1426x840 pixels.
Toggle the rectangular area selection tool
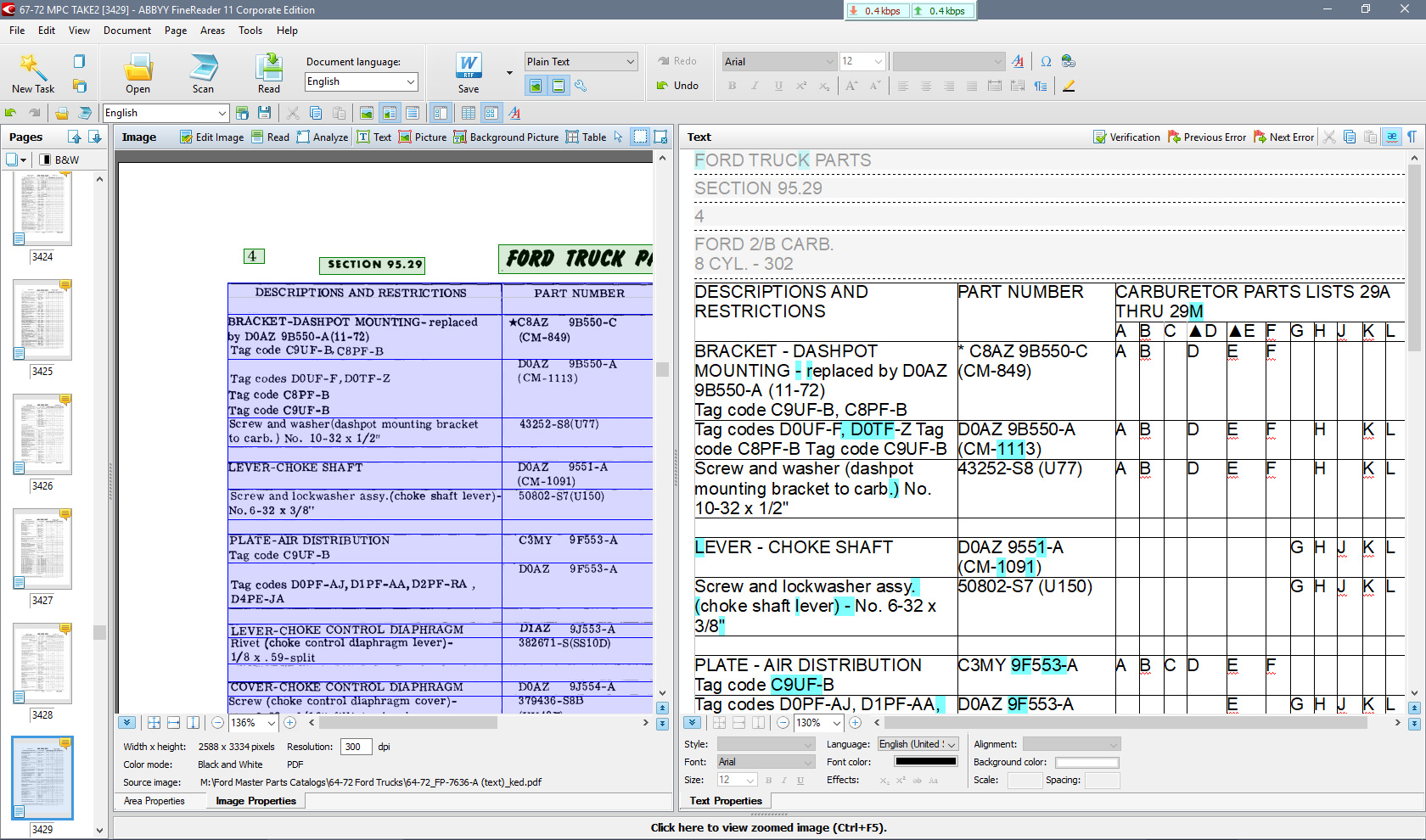640,137
